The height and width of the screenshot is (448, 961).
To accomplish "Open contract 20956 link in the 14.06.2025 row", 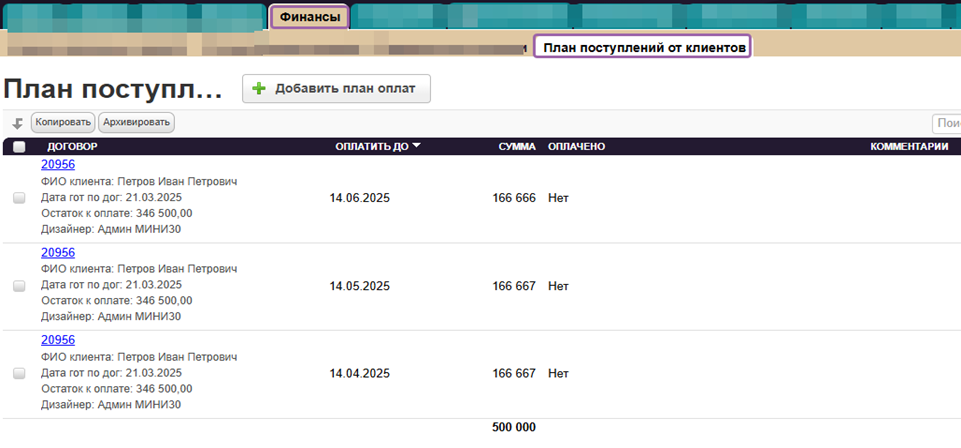I will point(58,165).
